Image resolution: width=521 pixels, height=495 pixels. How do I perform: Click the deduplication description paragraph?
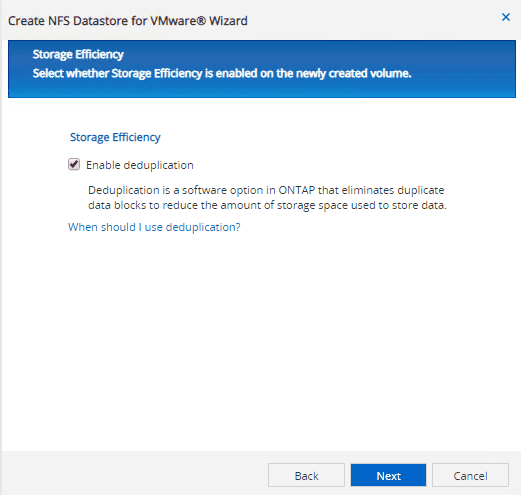pos(267,197)
